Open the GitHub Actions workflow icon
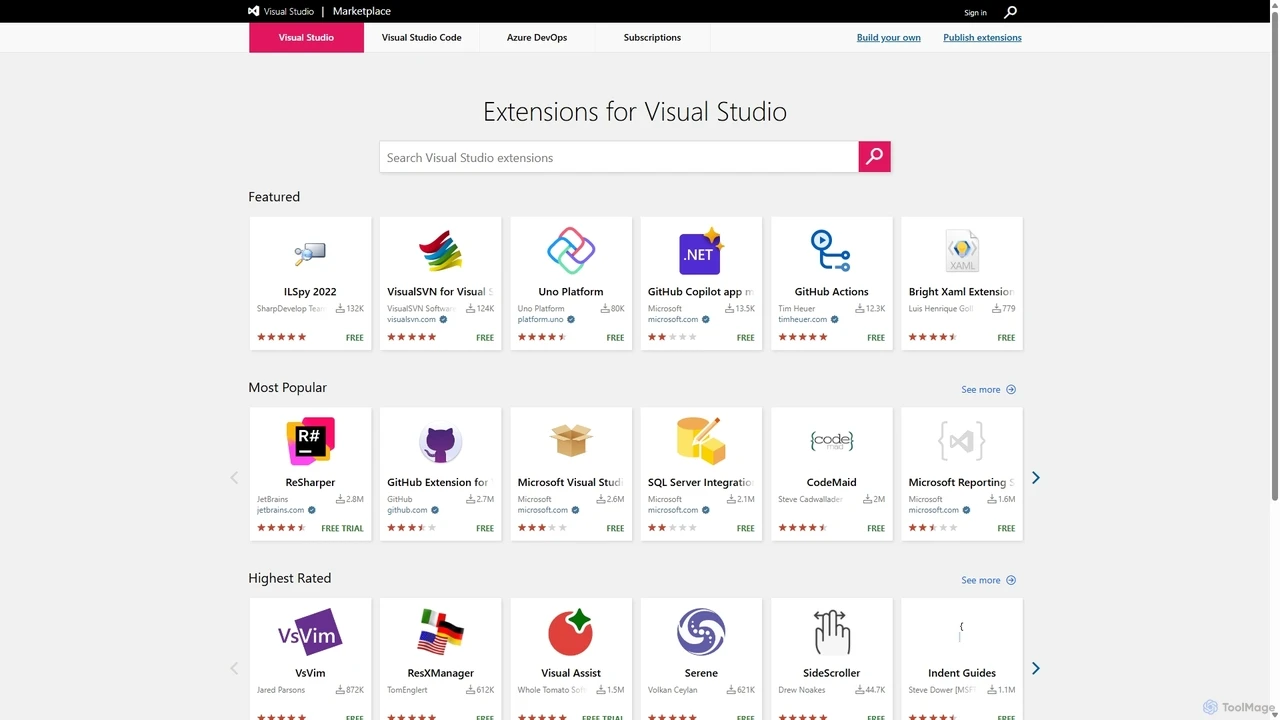Screen dimensions: 1280x720 tap(831, 251)
